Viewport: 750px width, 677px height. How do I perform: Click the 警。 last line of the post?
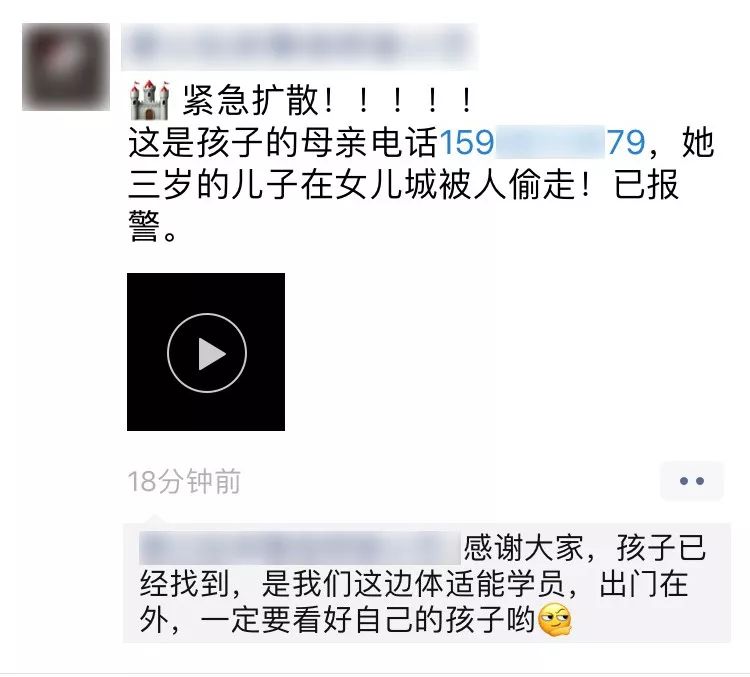click(153, 227)
